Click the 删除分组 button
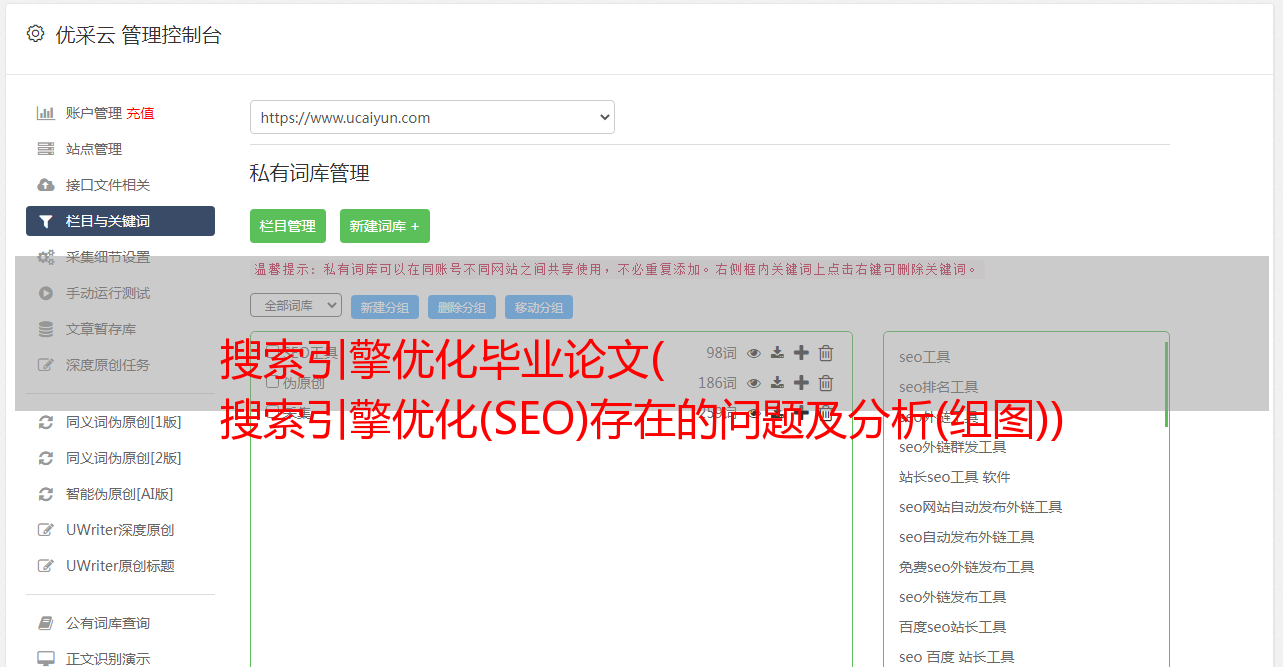The height and width of the screenshot is (667, 1283). point(462,307)
